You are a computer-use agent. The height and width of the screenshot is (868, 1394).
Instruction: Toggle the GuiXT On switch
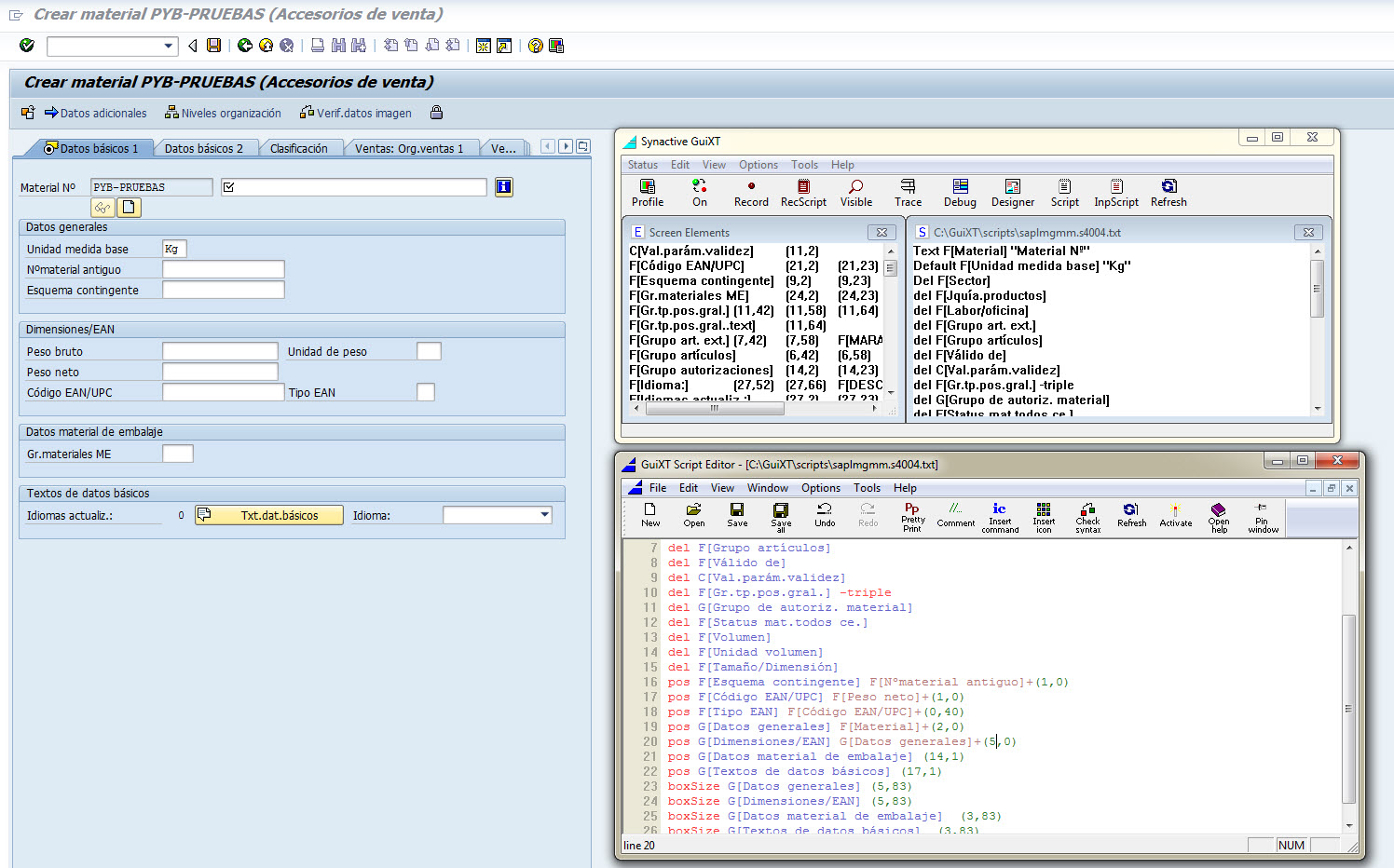700,193
